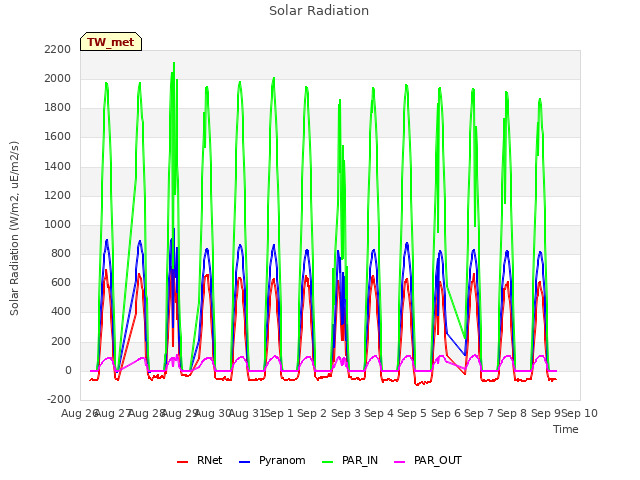Click the Sep 10 x-axis tick label
The height and width of the screenshot is (480, 640).
(580, 413)
